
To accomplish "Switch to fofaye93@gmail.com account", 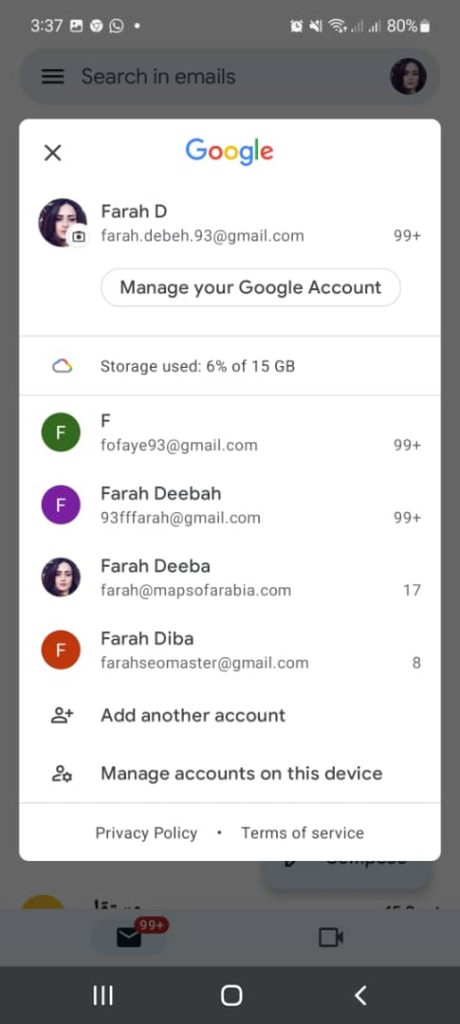I will tap(230, 432).
